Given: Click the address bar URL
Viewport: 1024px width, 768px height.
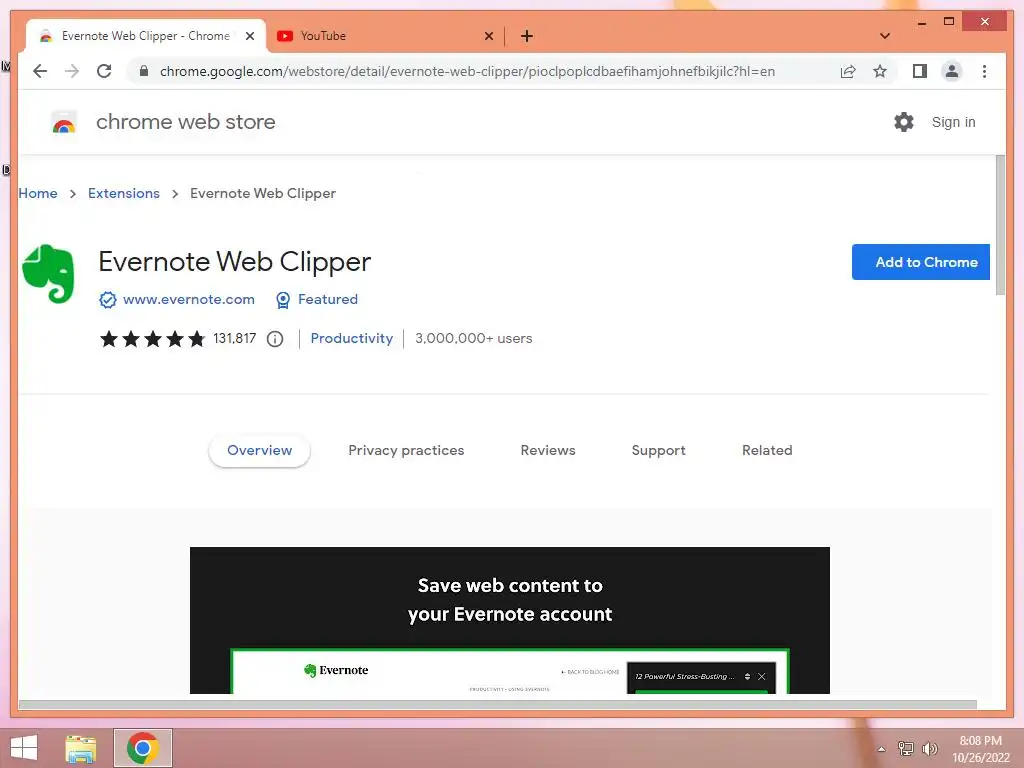Looking at the screenshot, I should (467, 71).
